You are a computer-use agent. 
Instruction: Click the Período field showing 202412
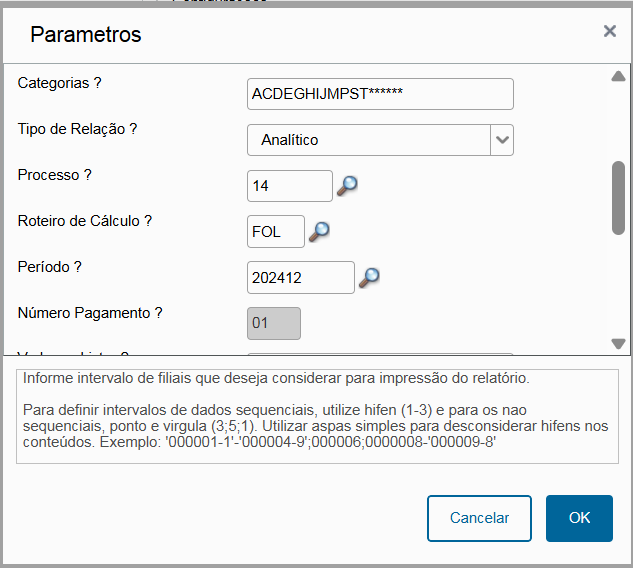pos(301,278)
